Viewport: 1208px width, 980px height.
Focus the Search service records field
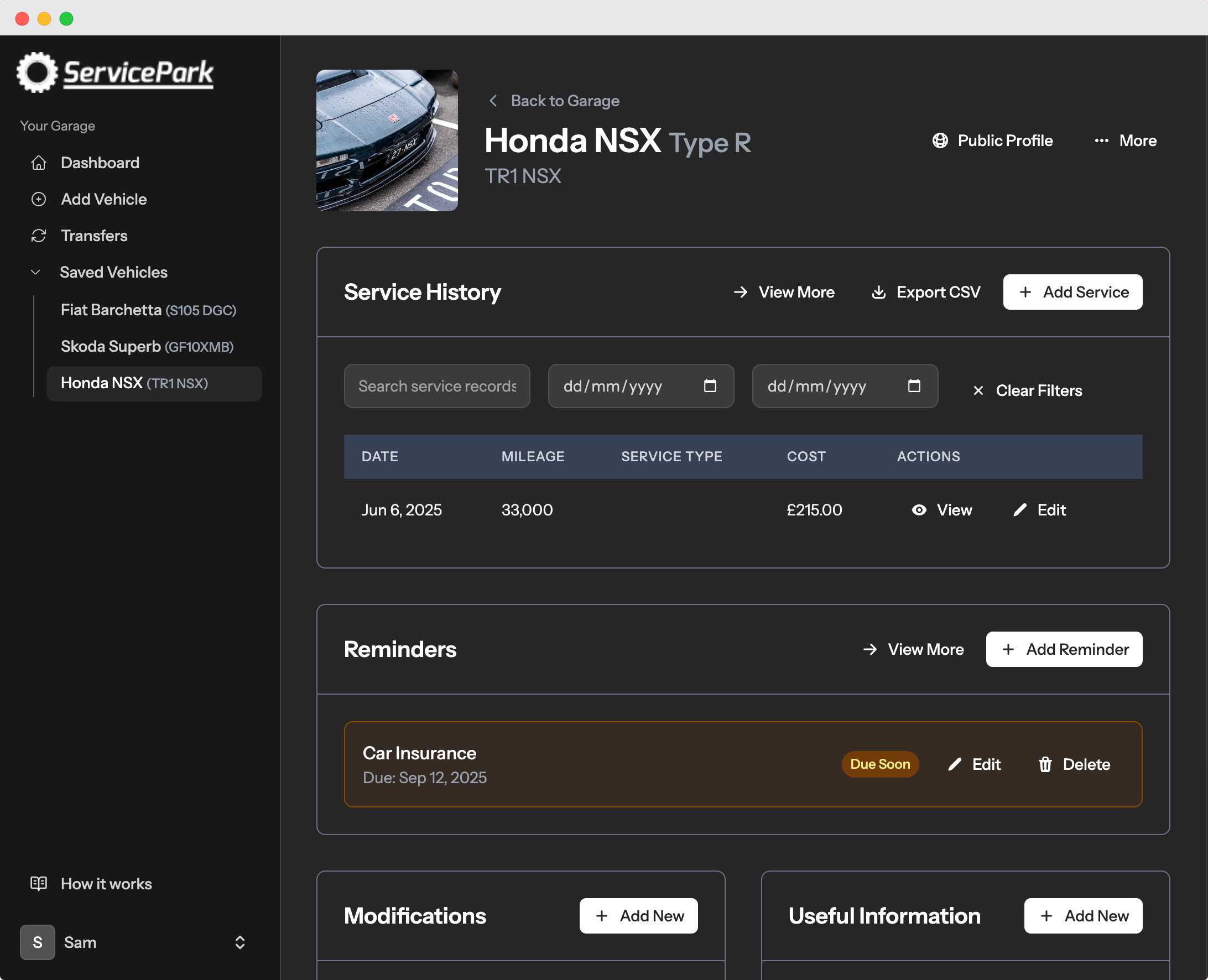[437, 386]
